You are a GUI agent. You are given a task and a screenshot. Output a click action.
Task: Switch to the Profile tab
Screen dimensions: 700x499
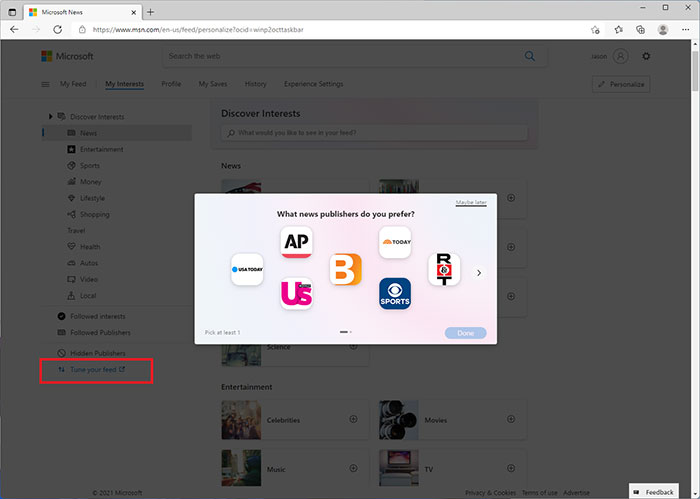pos(171,84)
